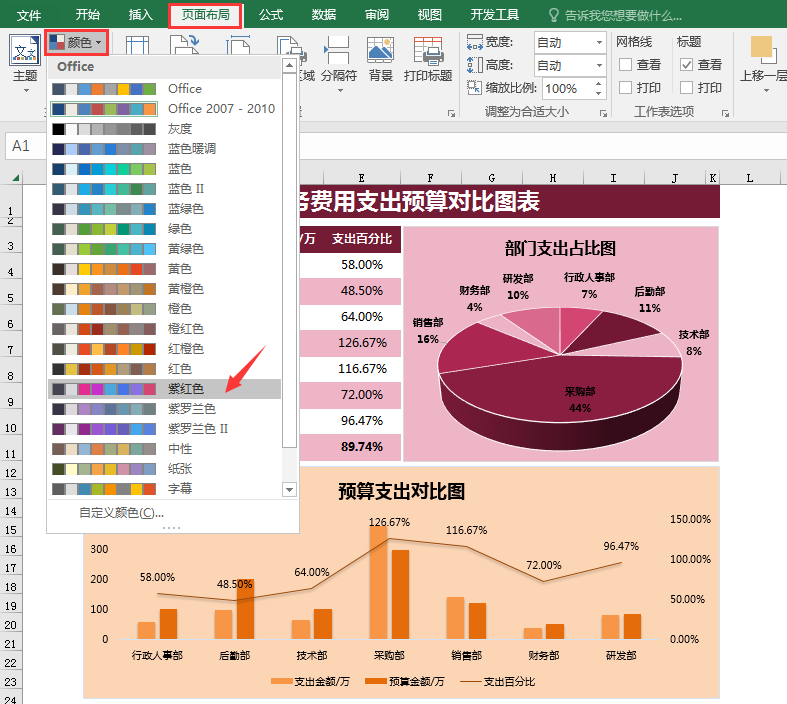Select the 灰度 color scheme

164,129
